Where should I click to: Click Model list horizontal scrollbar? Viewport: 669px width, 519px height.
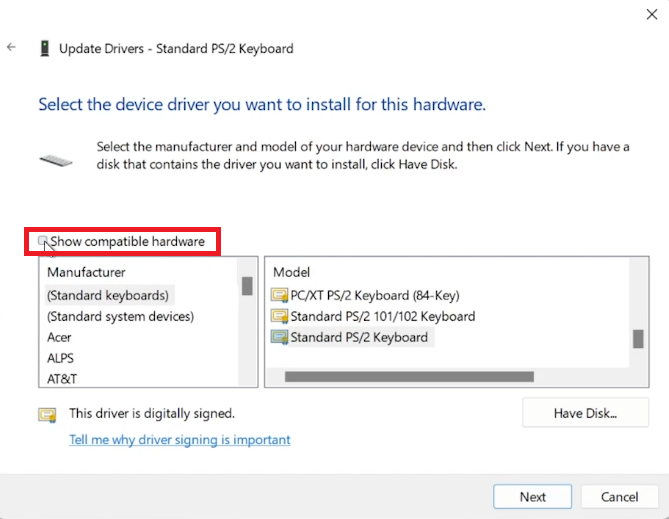[x=410, y=377]
